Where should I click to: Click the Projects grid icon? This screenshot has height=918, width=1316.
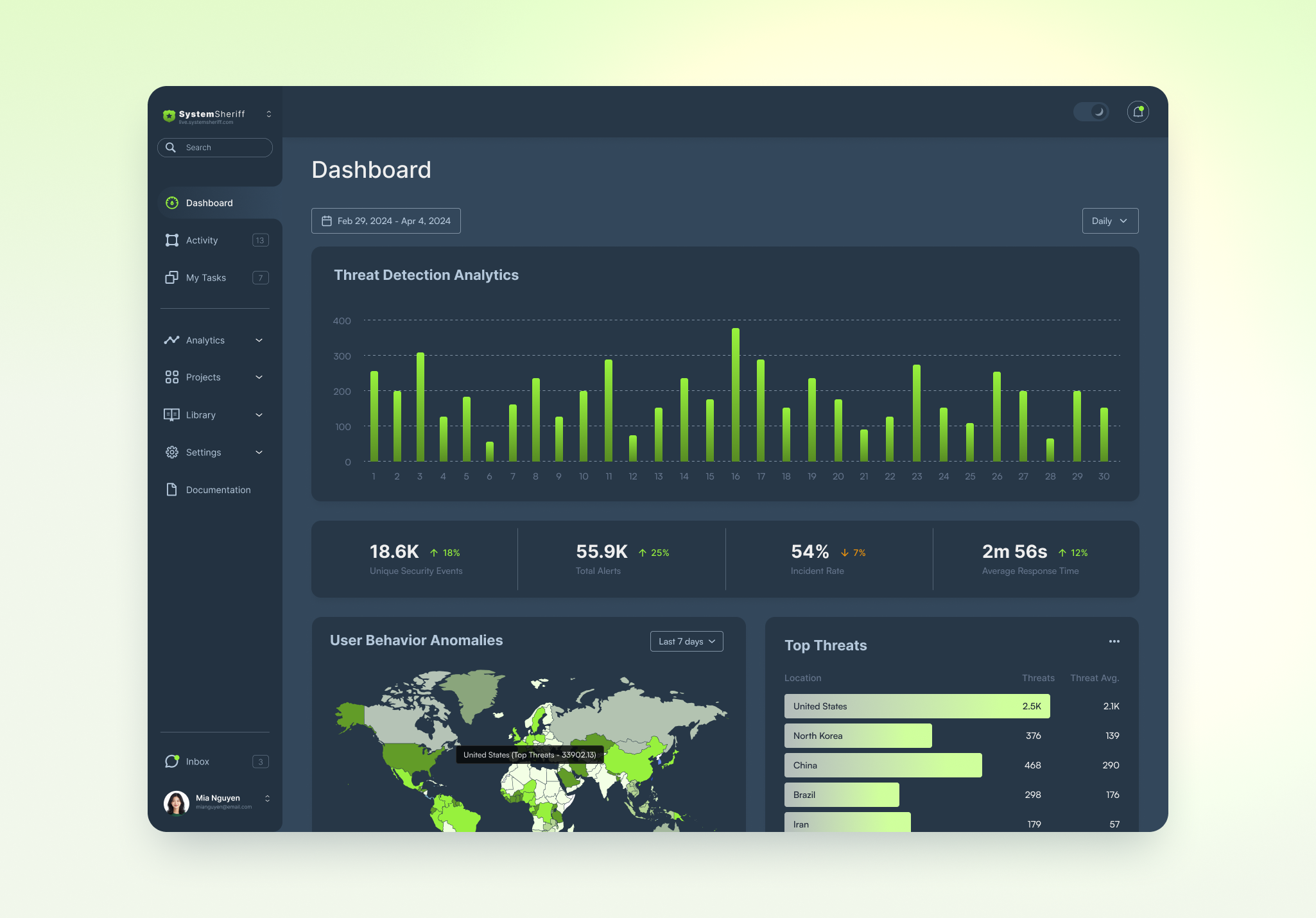[x=171, y=377]
